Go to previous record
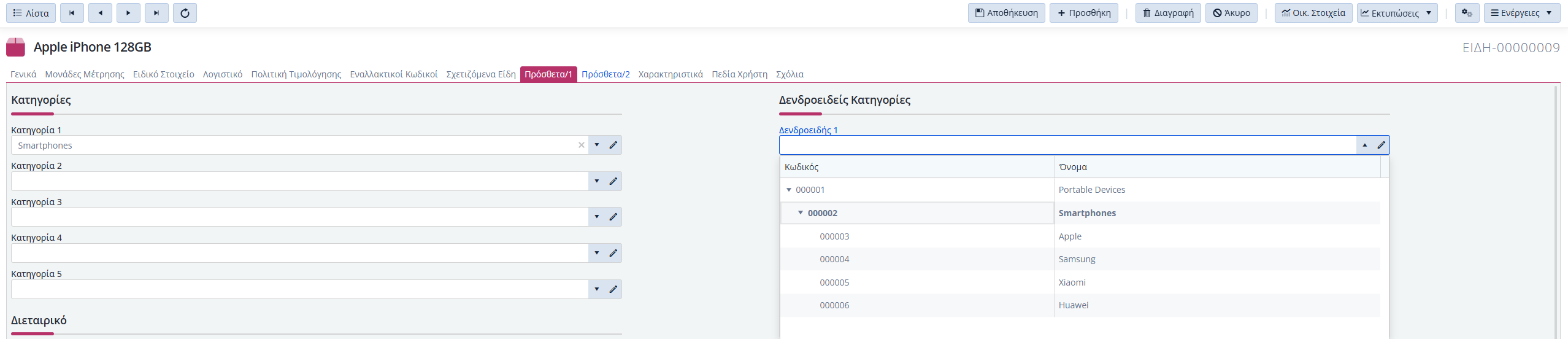Screen dimensions: 1568x339 point(100,13)
